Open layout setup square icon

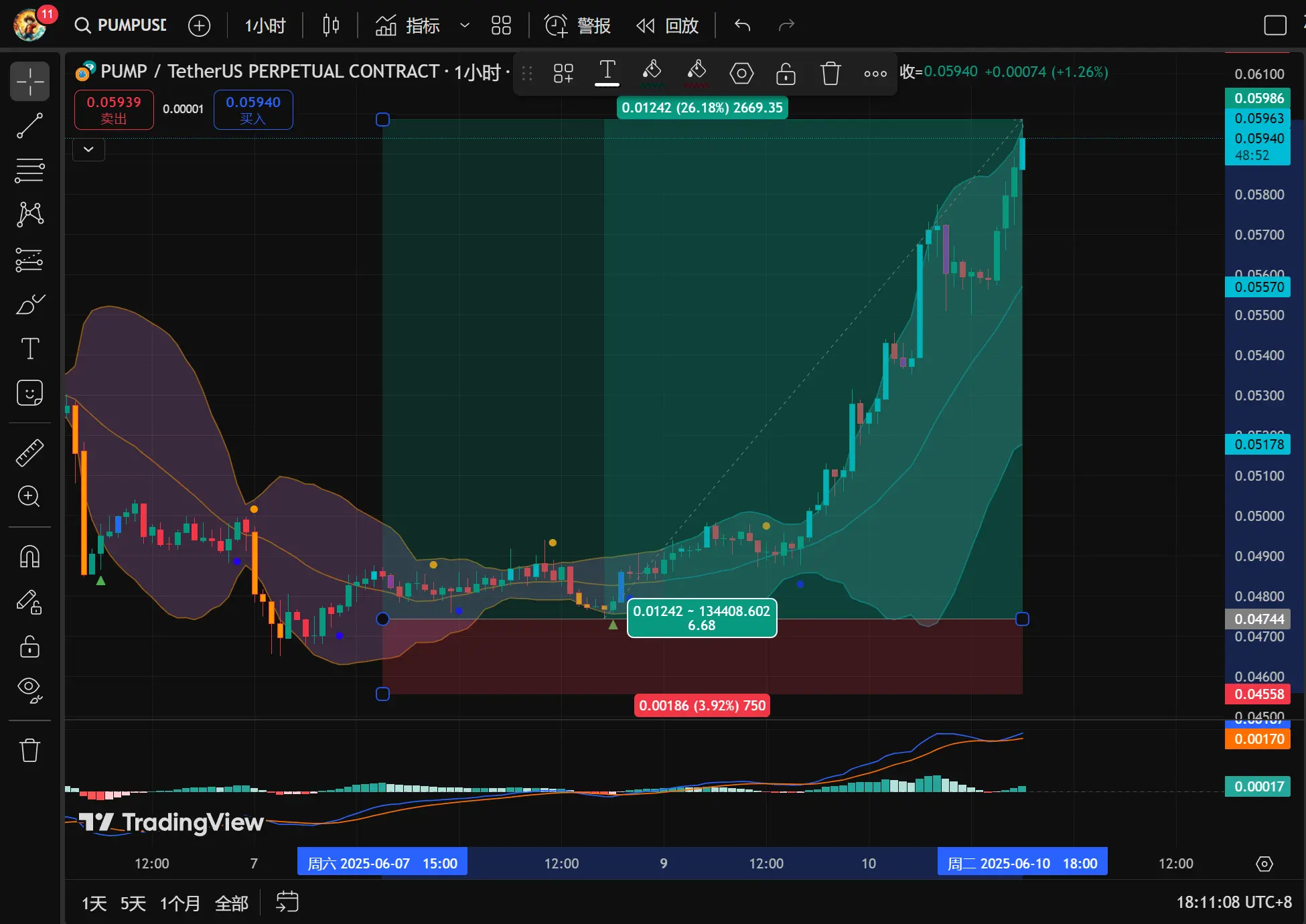click(x=1275, y=25)
